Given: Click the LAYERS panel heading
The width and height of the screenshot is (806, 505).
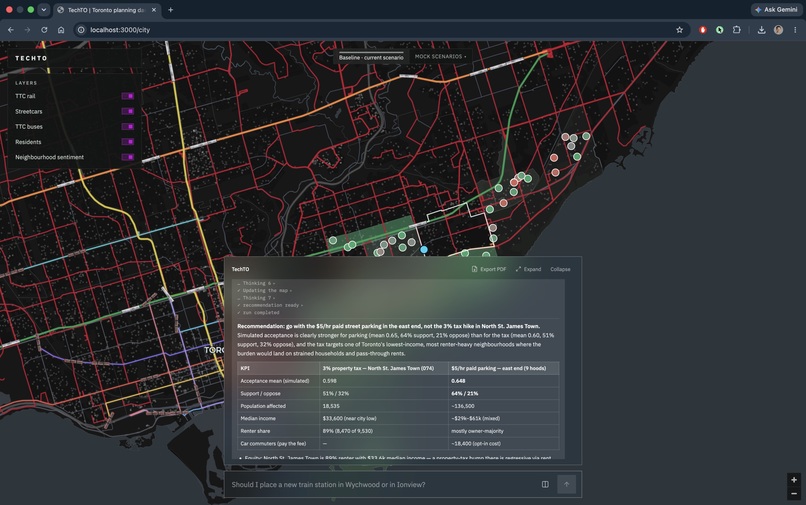Looking at the screenshot, I should tap(26, 83).
